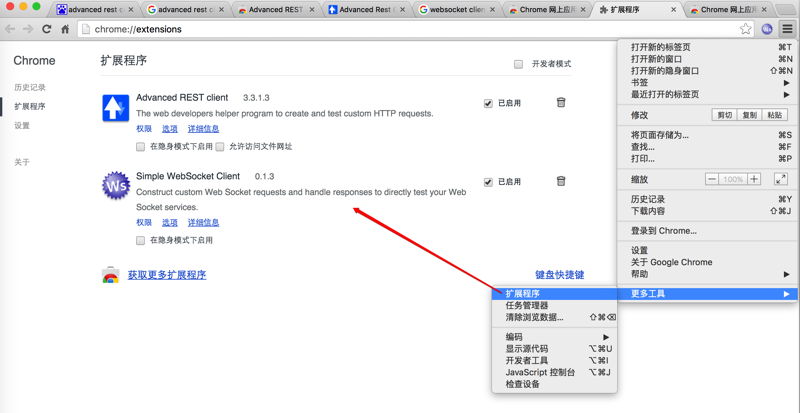Open 关于 in the sidebar

22,162
